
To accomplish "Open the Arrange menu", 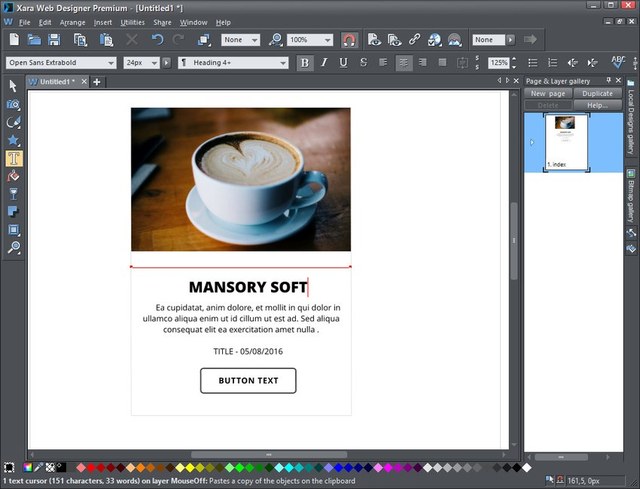I will pyautogui.click(x=72, y=22).
